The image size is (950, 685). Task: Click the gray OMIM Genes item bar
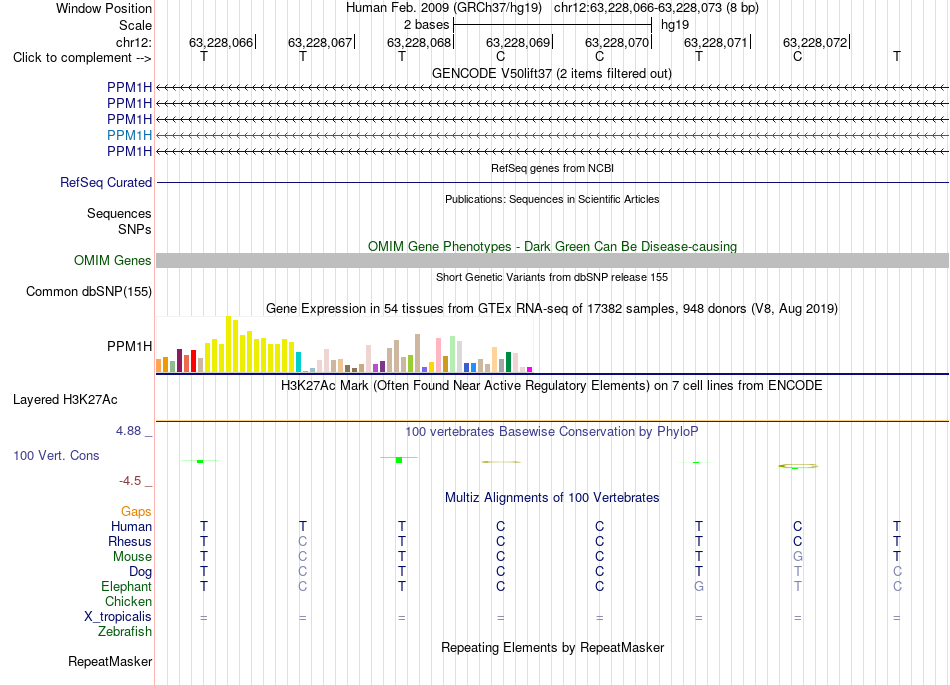[x=552, y=260]
